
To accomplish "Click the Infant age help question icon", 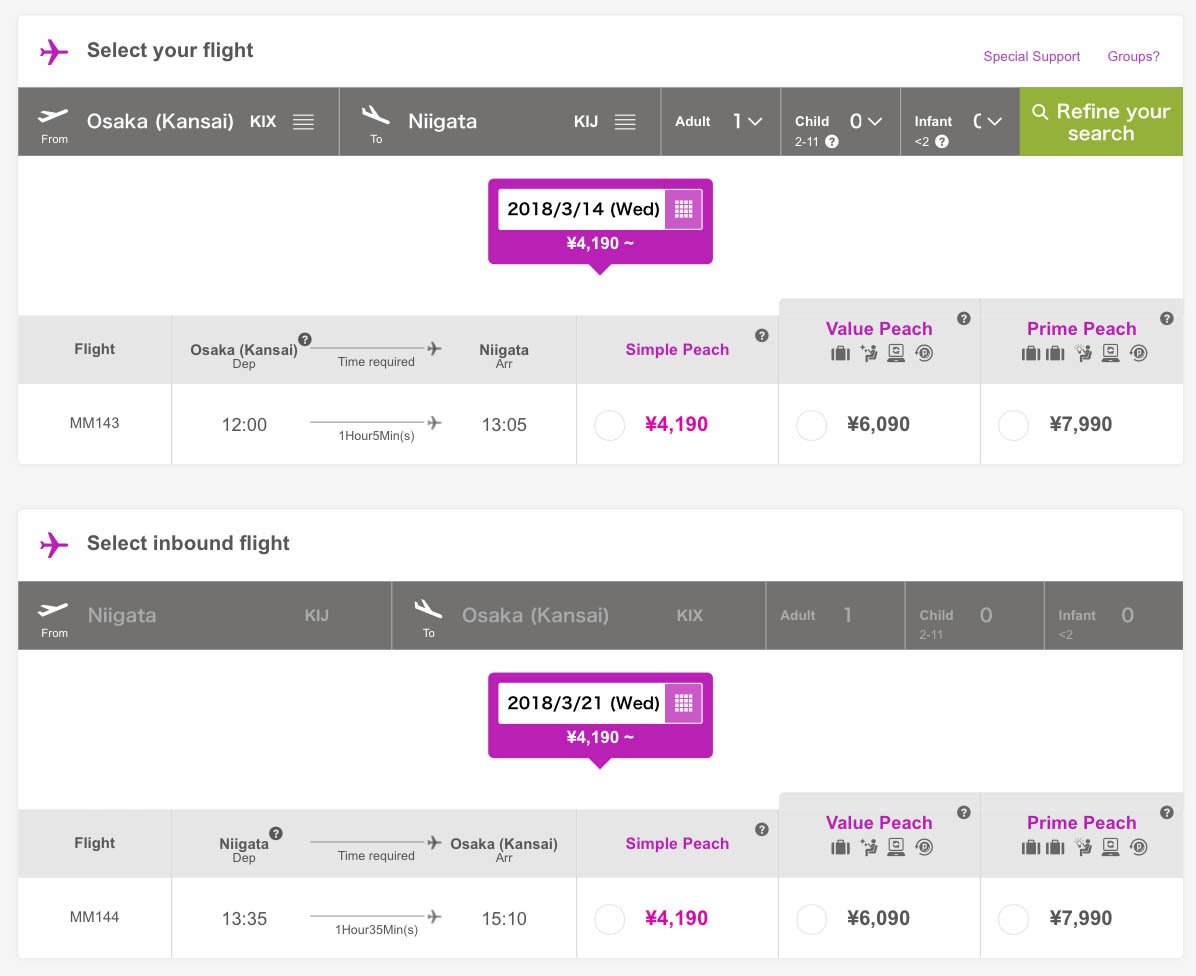I will (x=942, y=141).
